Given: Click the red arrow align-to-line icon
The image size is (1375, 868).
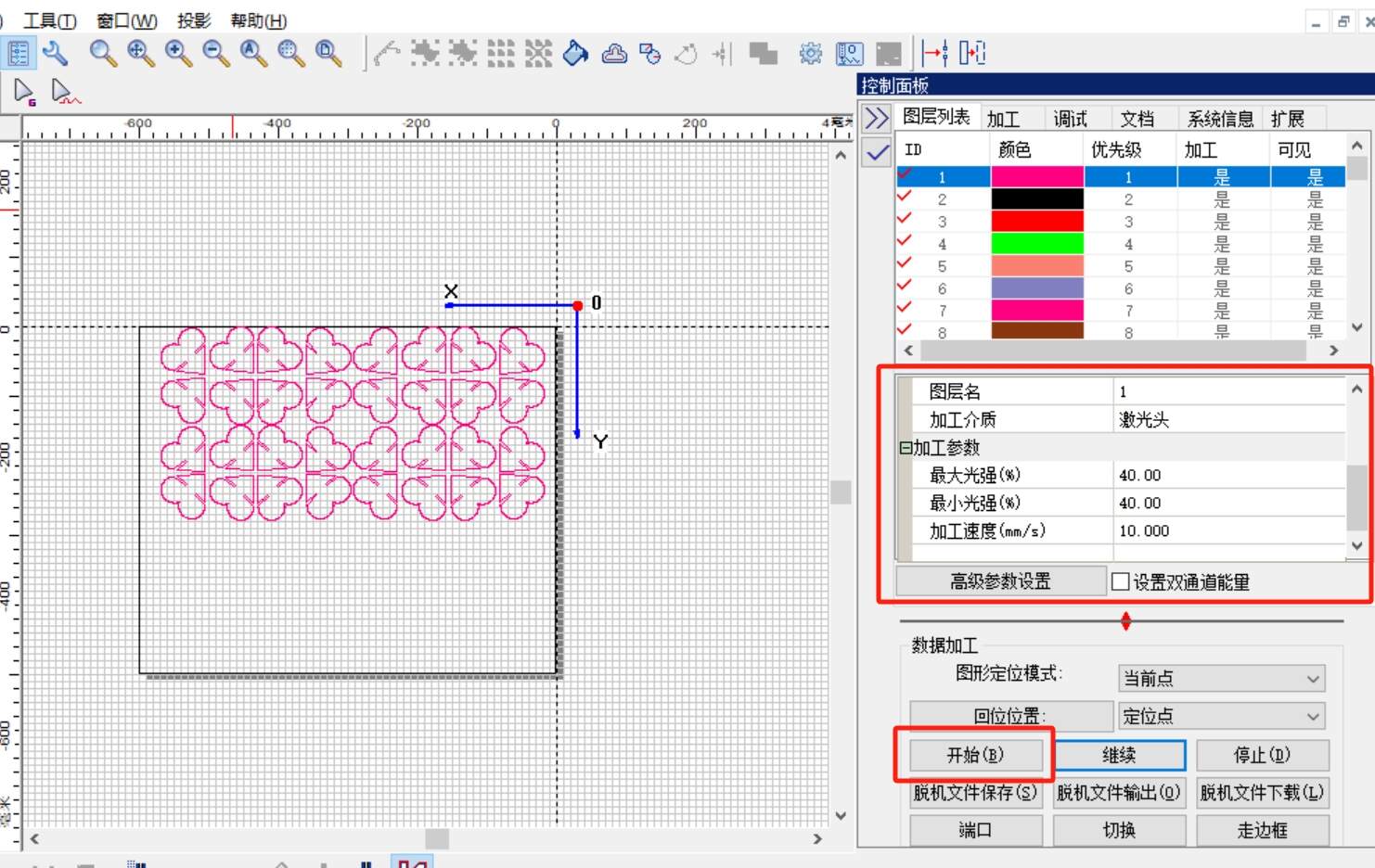Looking at the screenshot, I should (x=935, y=53).
